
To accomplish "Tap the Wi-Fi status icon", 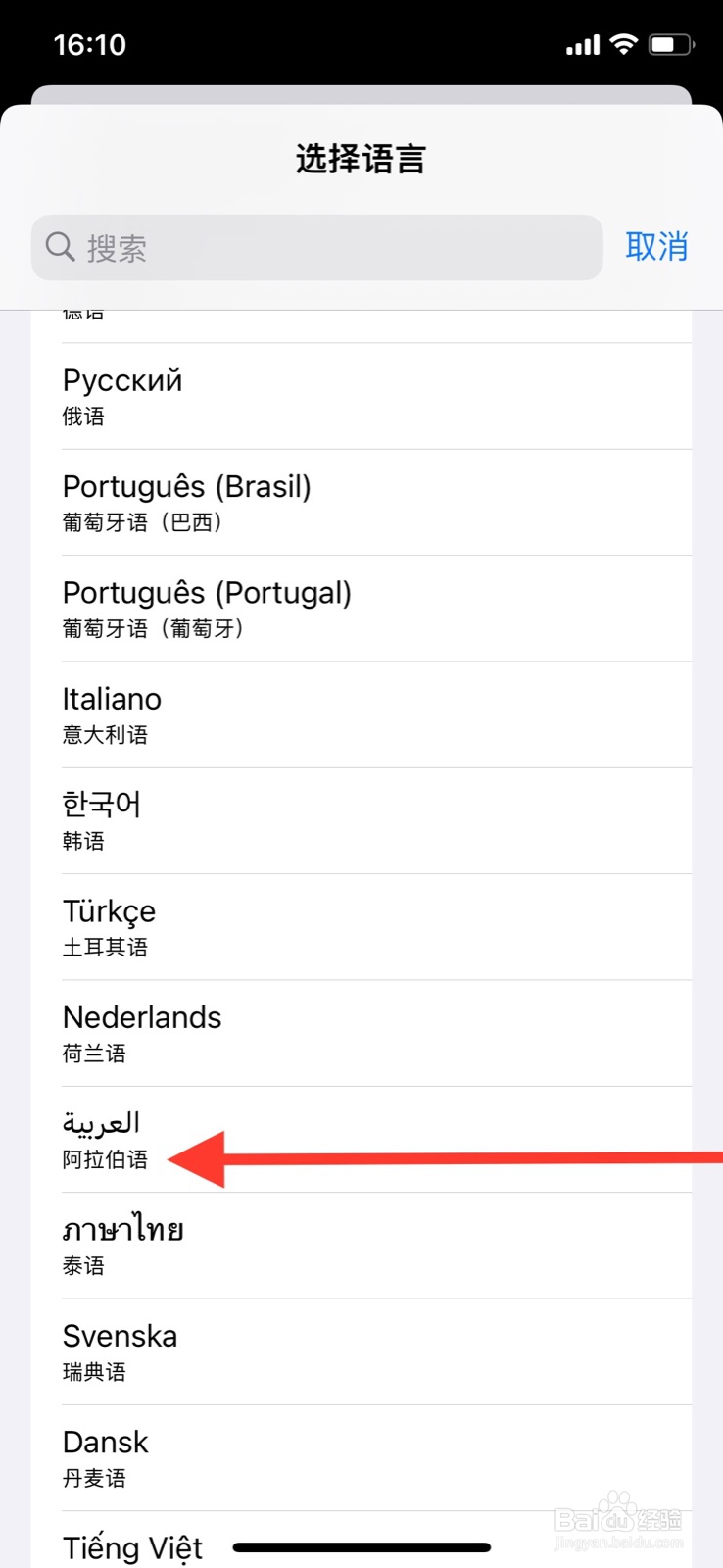I will click(x=623, y=44).
